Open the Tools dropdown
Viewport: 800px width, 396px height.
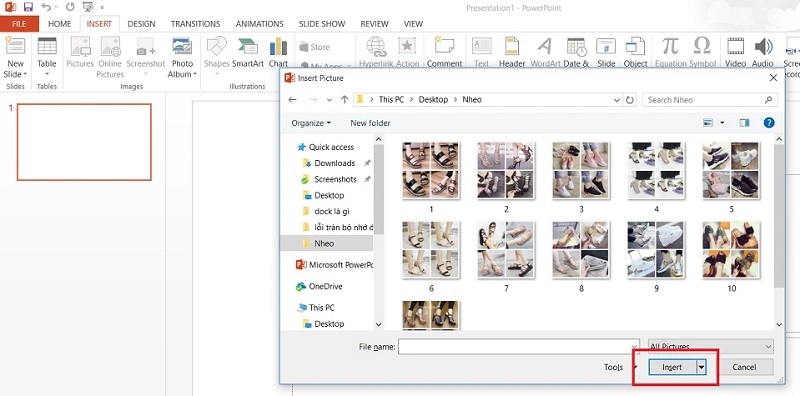tap(620, 367)
